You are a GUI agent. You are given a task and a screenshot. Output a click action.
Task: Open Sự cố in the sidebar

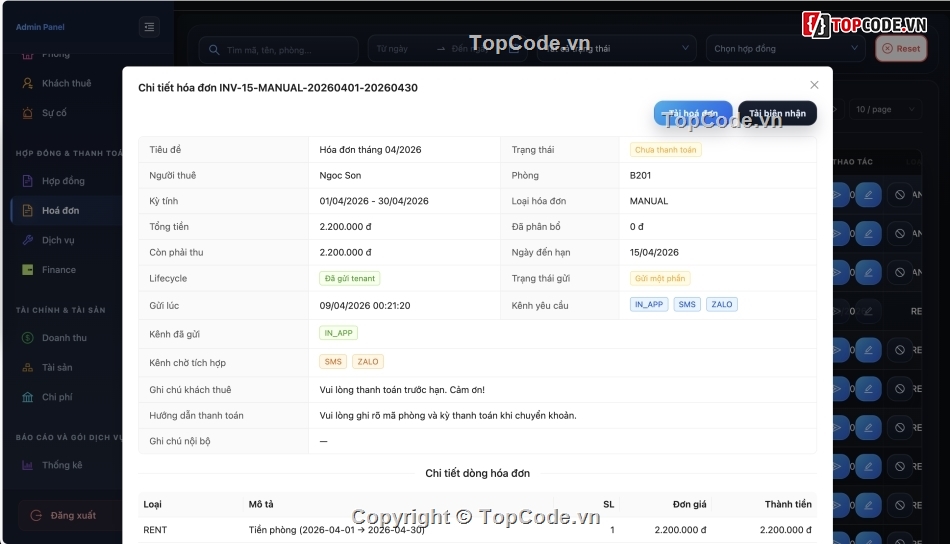[54, 113]
